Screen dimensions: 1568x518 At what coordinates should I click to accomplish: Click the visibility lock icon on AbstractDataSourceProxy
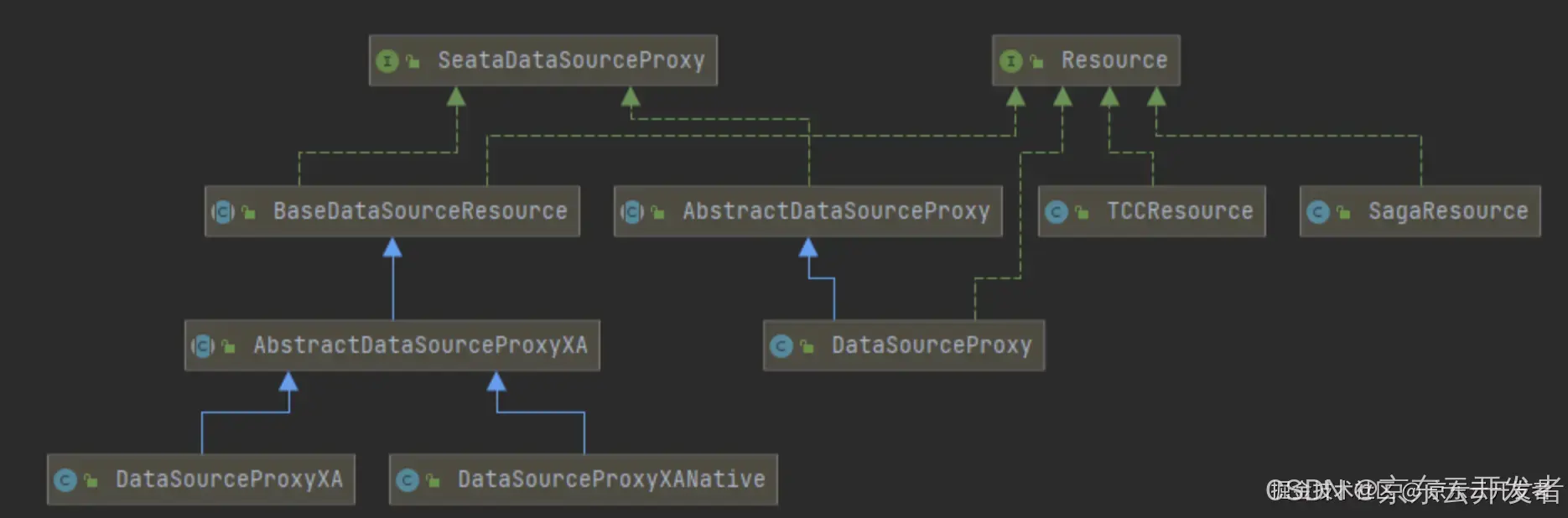(x=657, y=212)
